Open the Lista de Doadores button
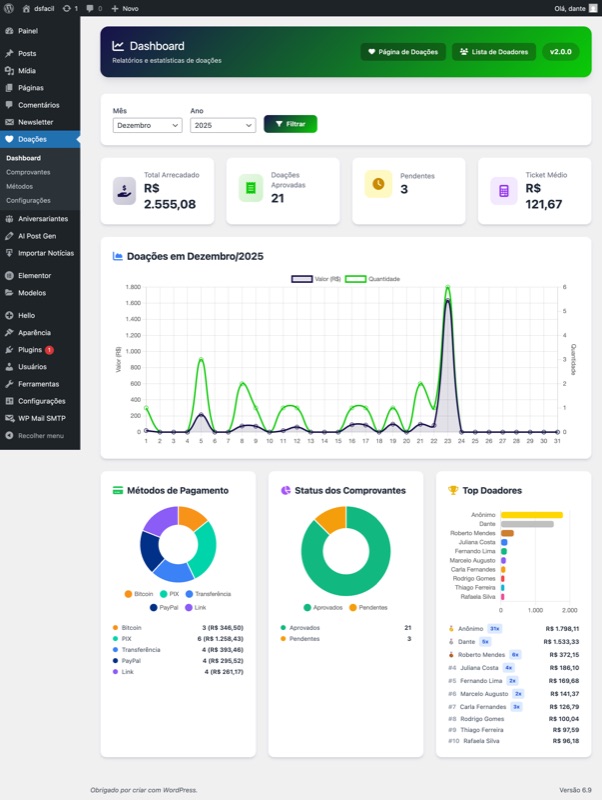Screen dimensions: 602x800 (x=493, y=51)
